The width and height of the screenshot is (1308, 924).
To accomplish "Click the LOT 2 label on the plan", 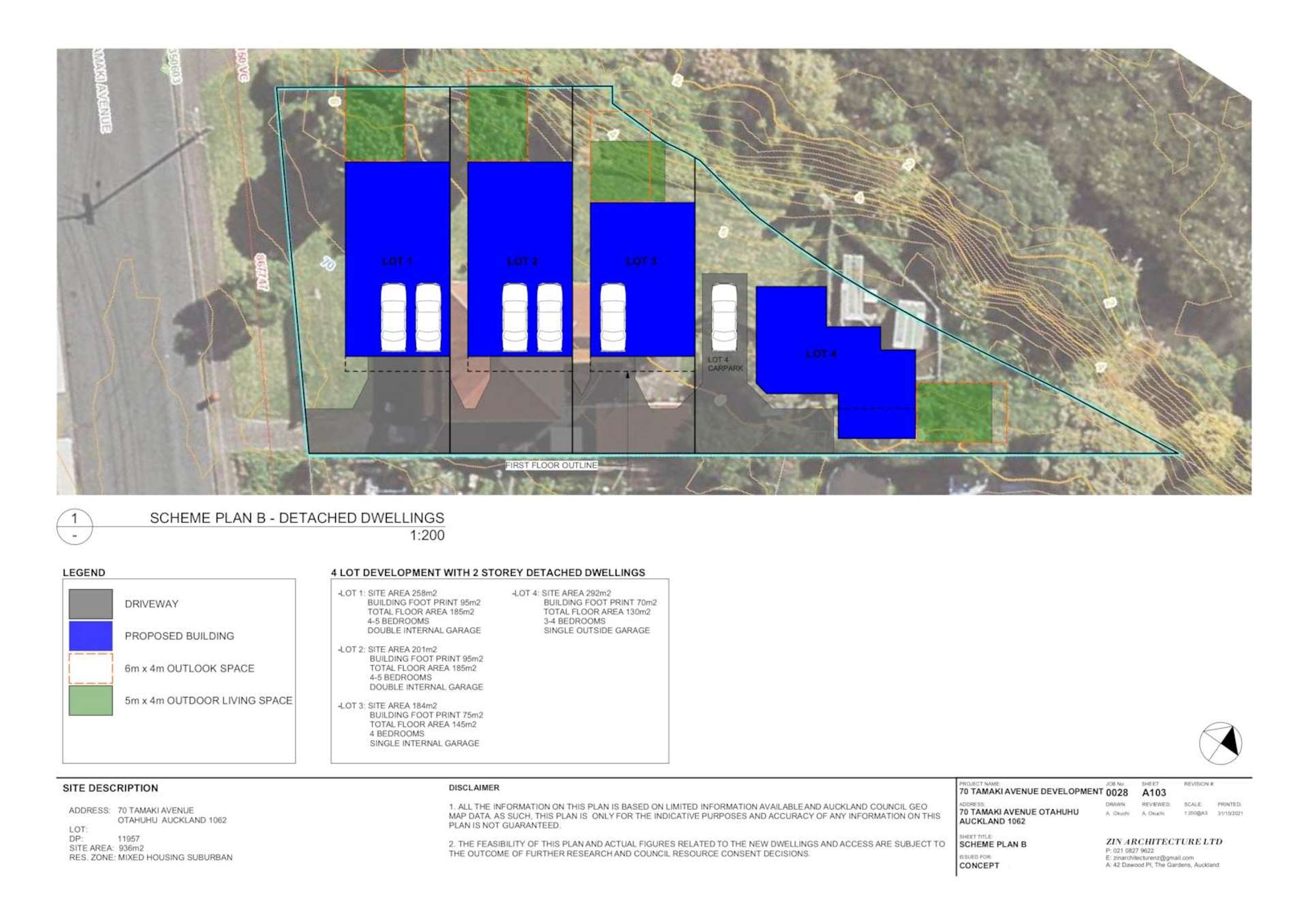I will tap(523, 261).
